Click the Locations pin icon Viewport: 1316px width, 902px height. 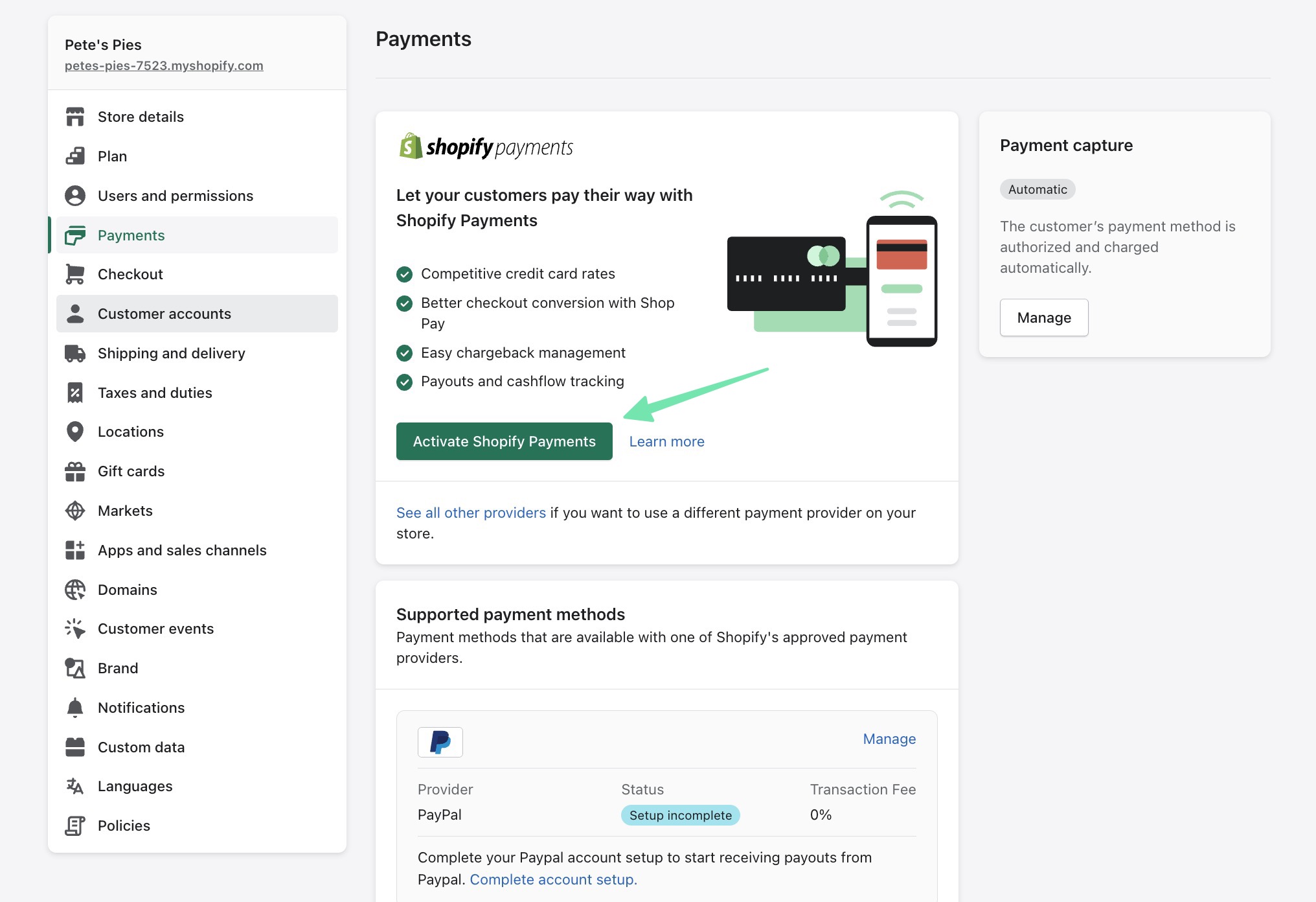75,432
